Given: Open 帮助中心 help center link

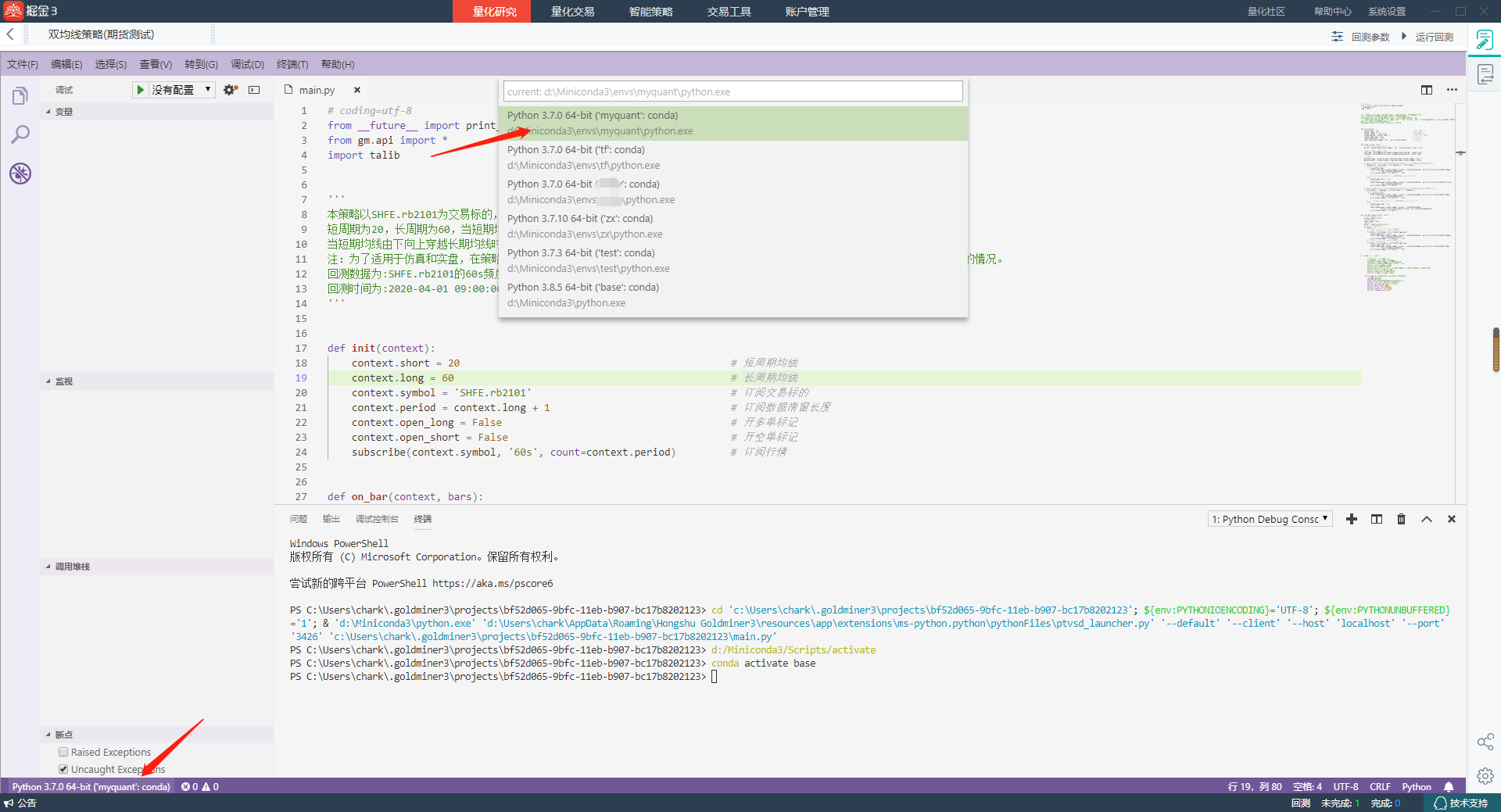Looking at the screenshot, I should [1332, 12].
